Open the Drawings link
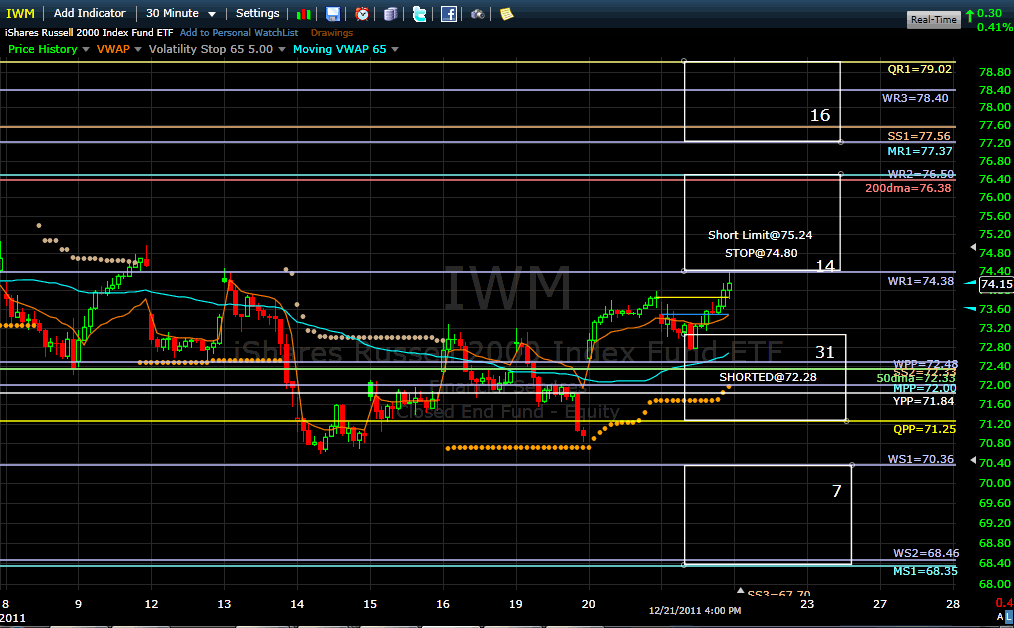The width and height of the screenshot is (1014, 628). 332,32
